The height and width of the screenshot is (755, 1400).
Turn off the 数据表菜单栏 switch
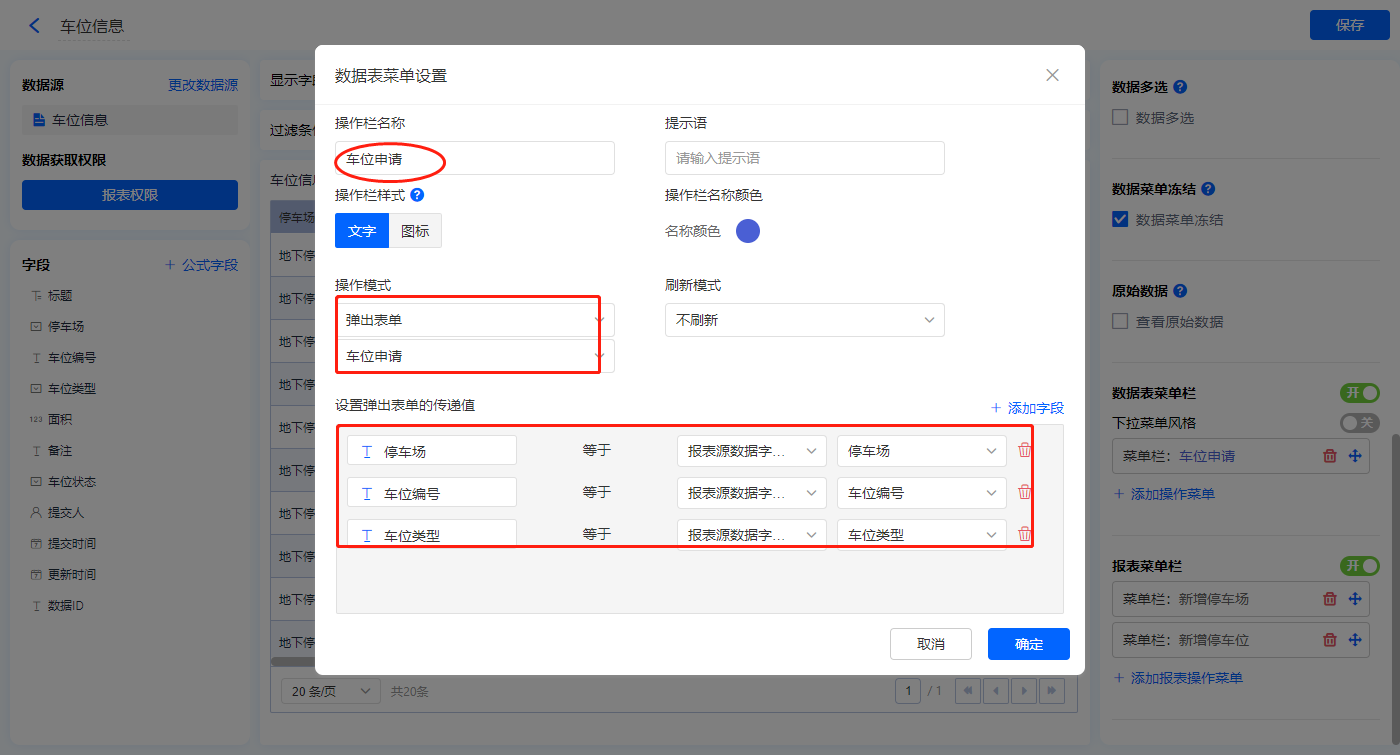1359,393
